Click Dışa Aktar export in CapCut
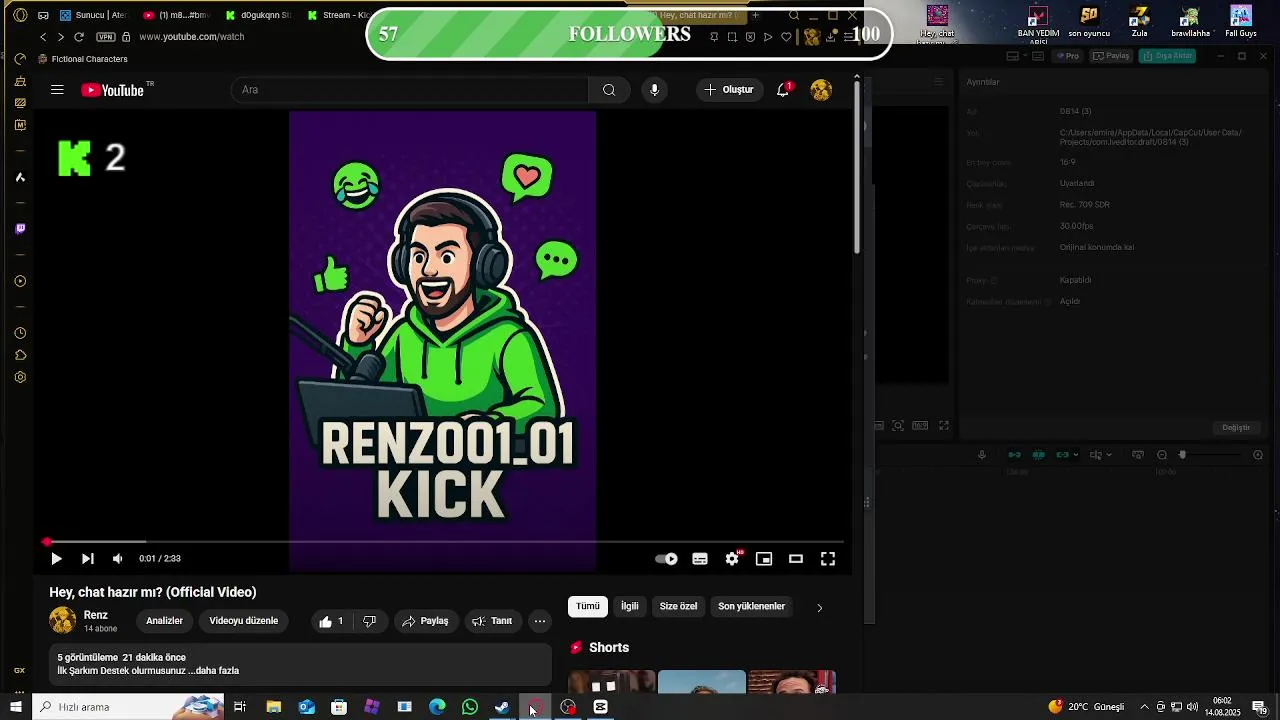 tap(1168, 56)
